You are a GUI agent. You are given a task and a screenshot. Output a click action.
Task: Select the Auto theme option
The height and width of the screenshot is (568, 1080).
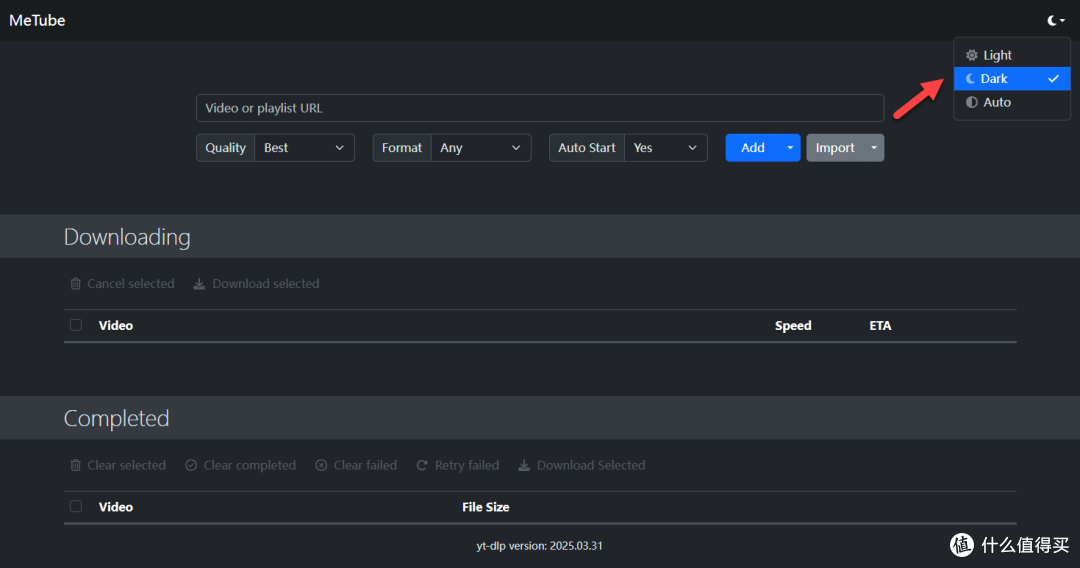click(x=1012, y=102)
